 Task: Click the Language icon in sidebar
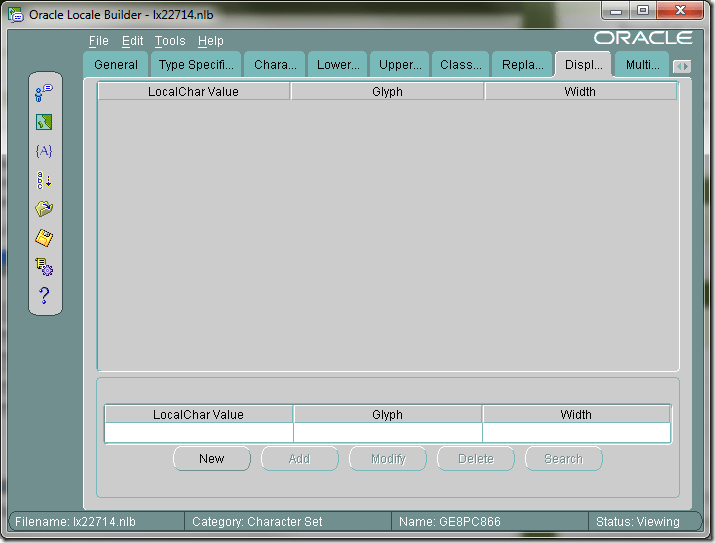(44, 93)
